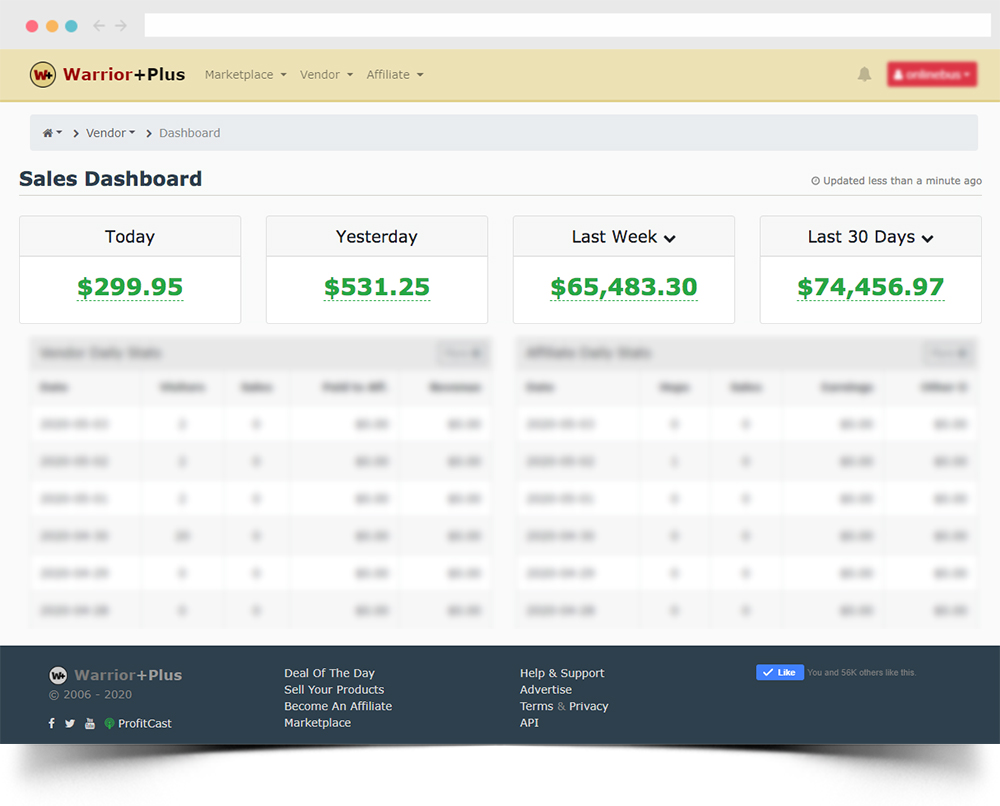The width and height of the screenshot is (1000, 806).
Task: Click the 'Updated less than a minute ago' text
Action: coord(902,181)
